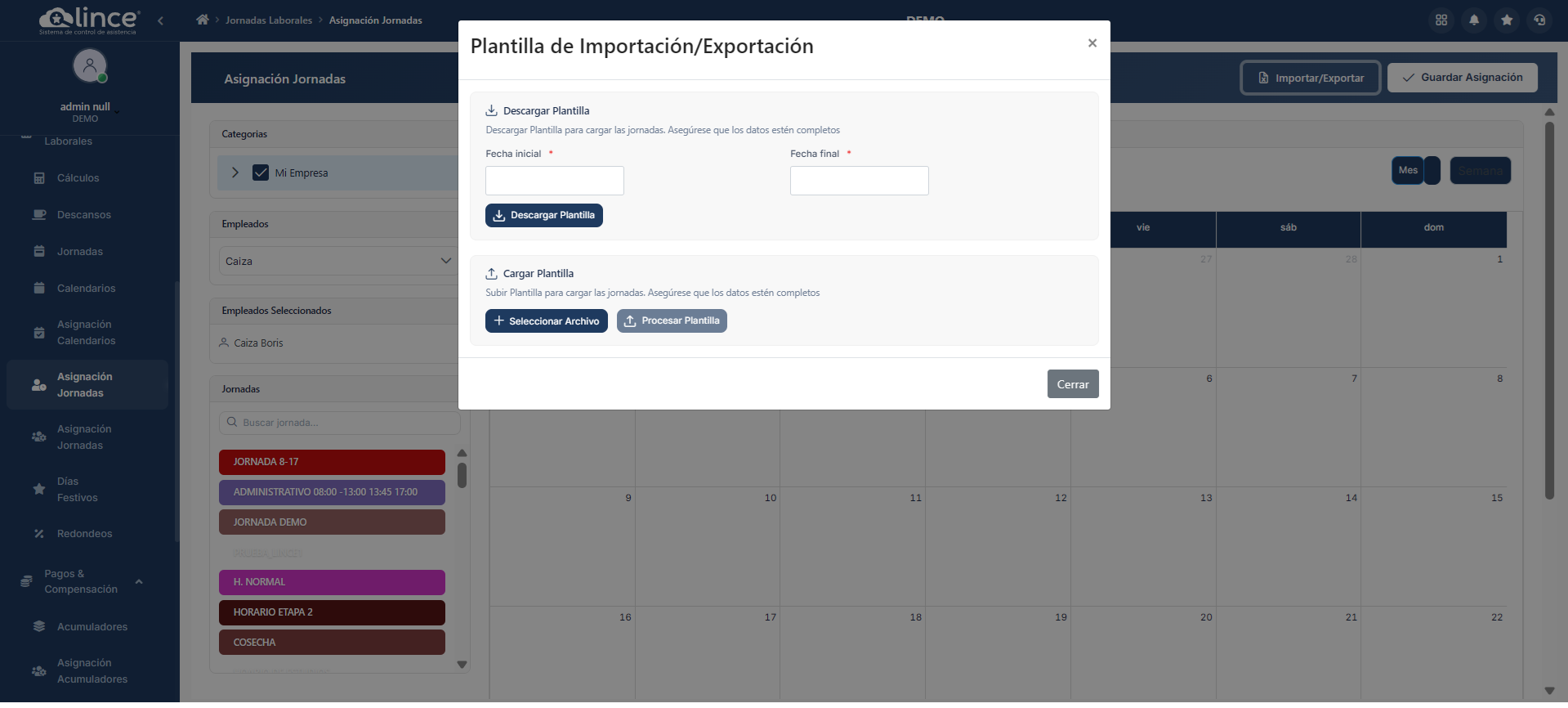Navigate to Jornadas Laborales breadcrumb
Screen dimensions: 1568x708
click(270, 18)
